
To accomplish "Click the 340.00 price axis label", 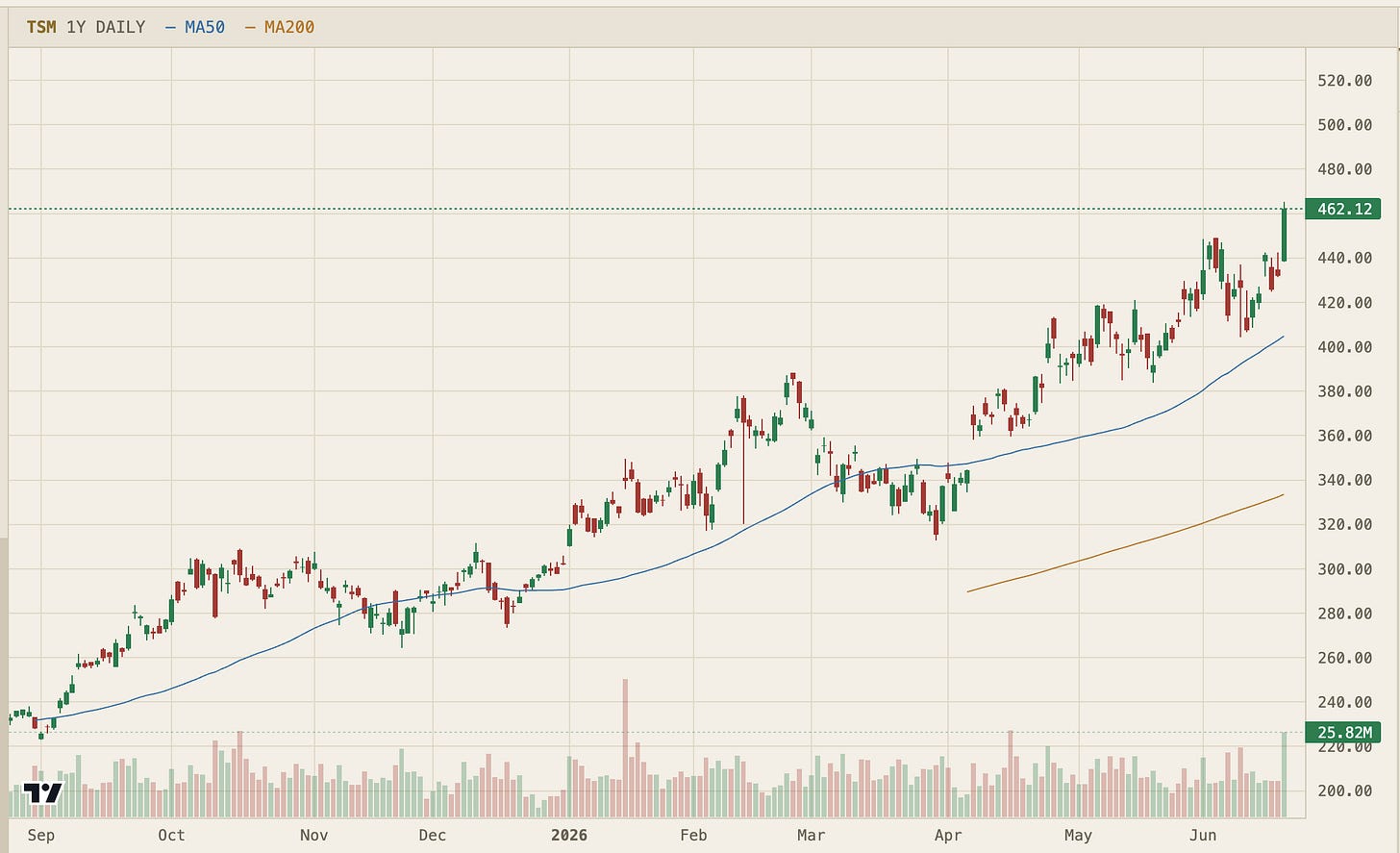I will (1344, 480).
